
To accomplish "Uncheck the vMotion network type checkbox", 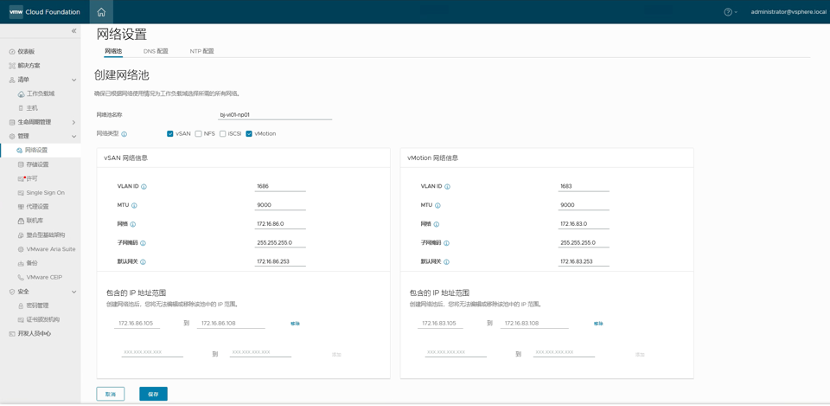I will point(249,134).
